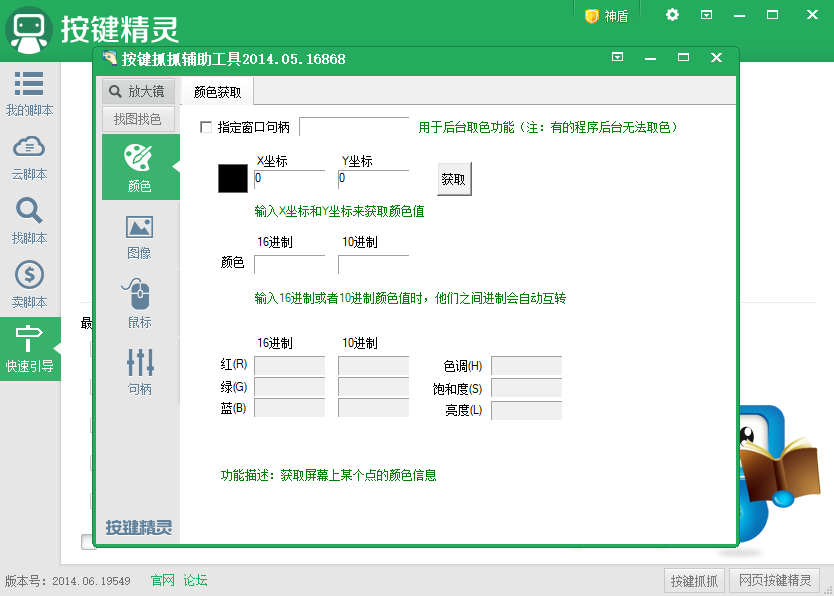Click the 找图找色 button
This screenshot has height=596, width=834.
point(138,119)
